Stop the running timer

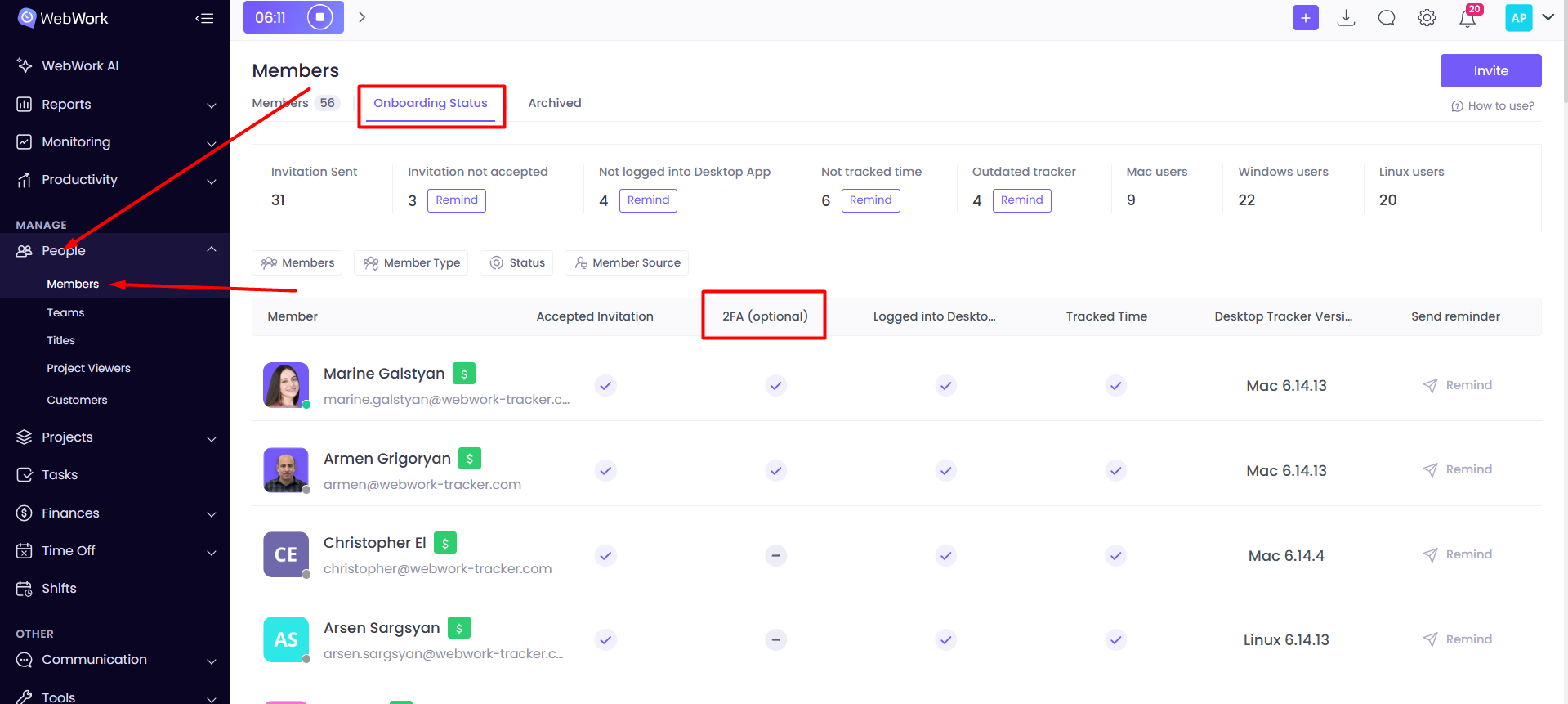click(x=319, y=17)
